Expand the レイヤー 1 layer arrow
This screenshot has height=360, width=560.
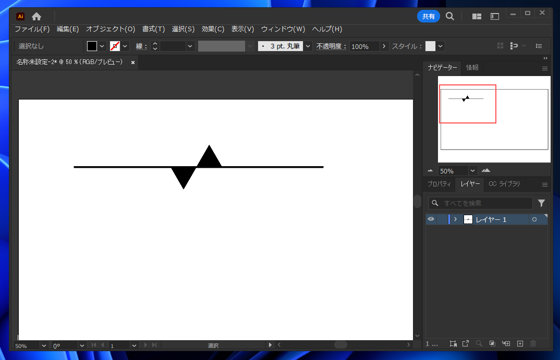click(x=455, y=219)
